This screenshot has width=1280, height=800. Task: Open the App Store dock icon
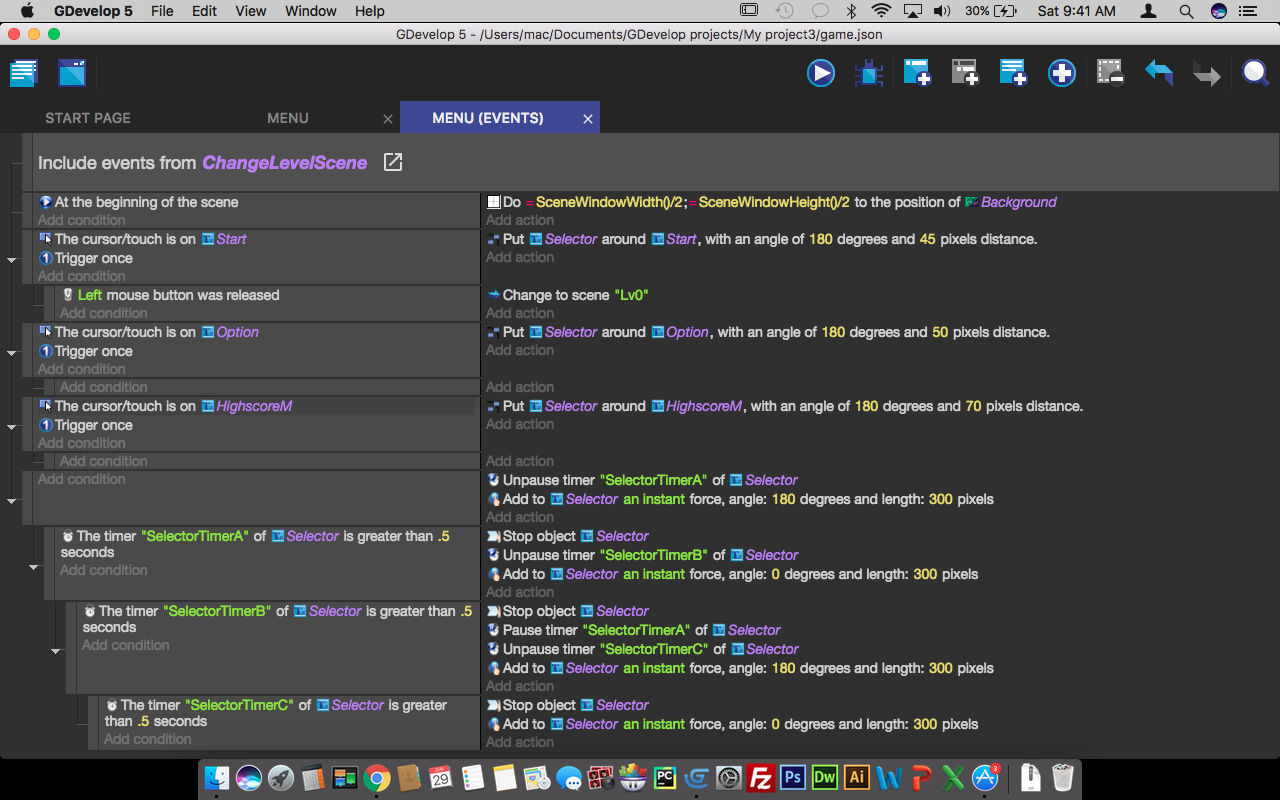[x=986, y=778]
